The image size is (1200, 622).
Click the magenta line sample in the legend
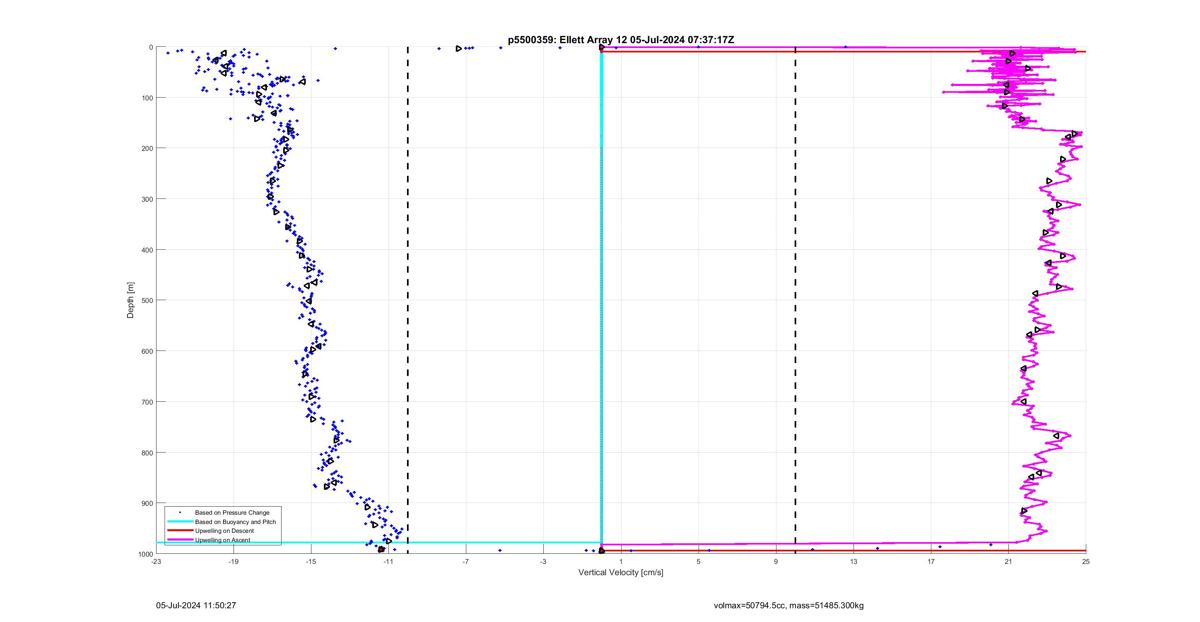coord(179,540)
